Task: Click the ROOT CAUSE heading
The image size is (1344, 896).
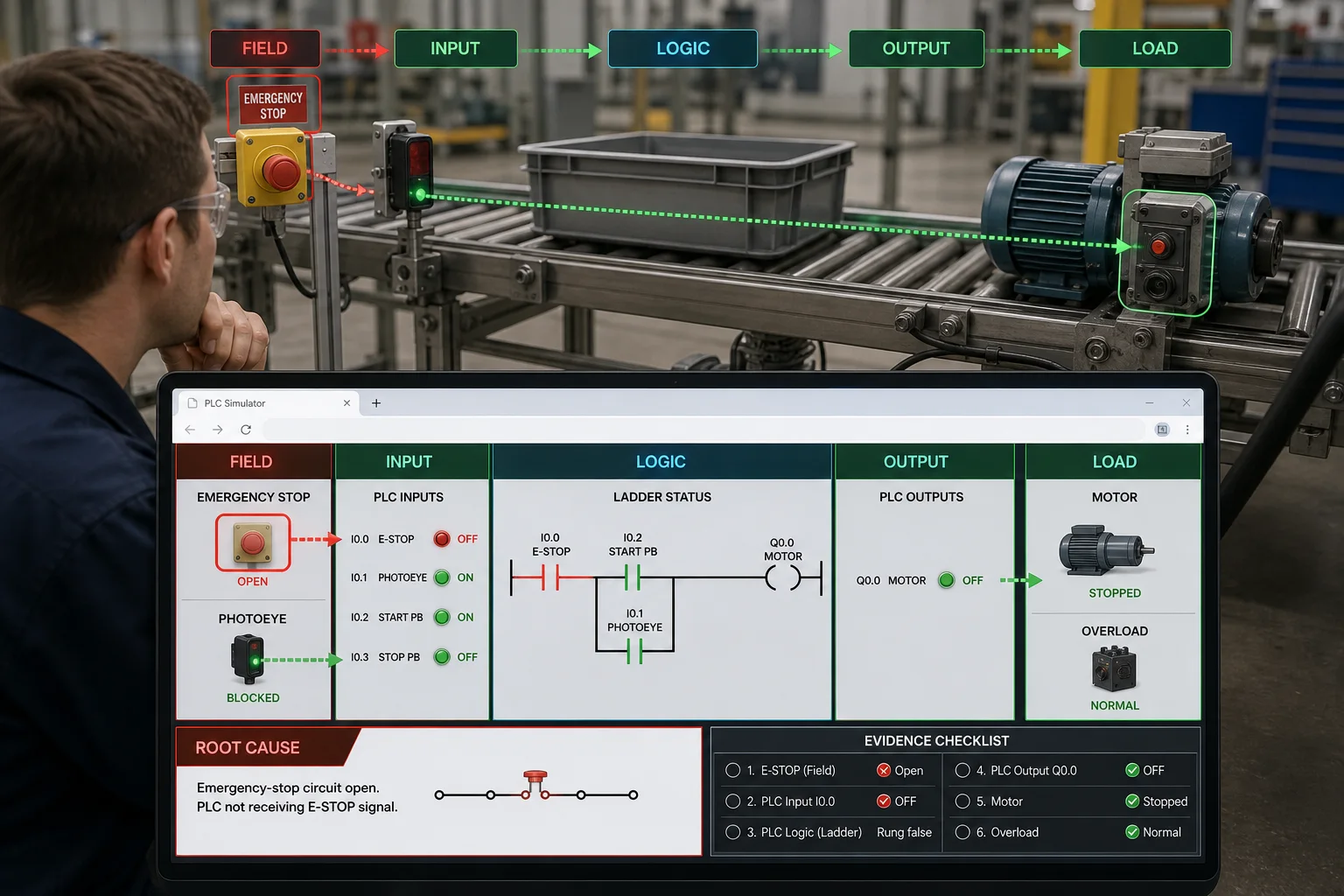Action: click(248, 748)
